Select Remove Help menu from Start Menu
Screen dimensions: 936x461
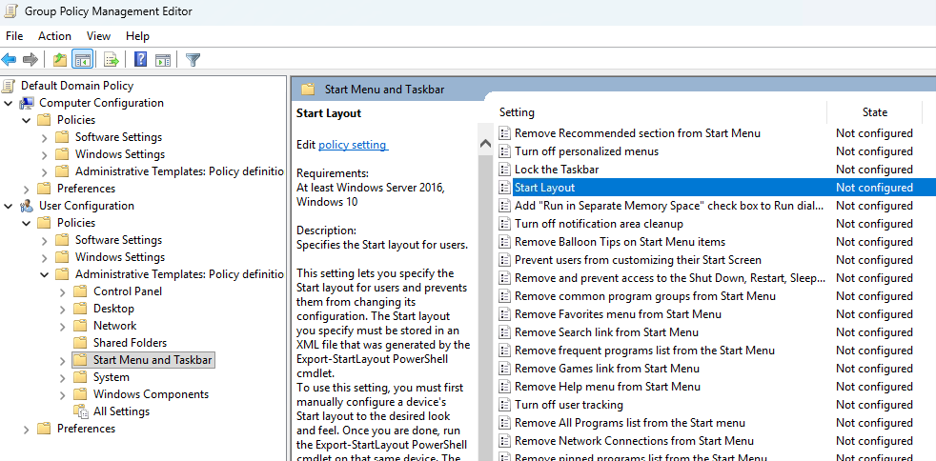coord(608,386)
